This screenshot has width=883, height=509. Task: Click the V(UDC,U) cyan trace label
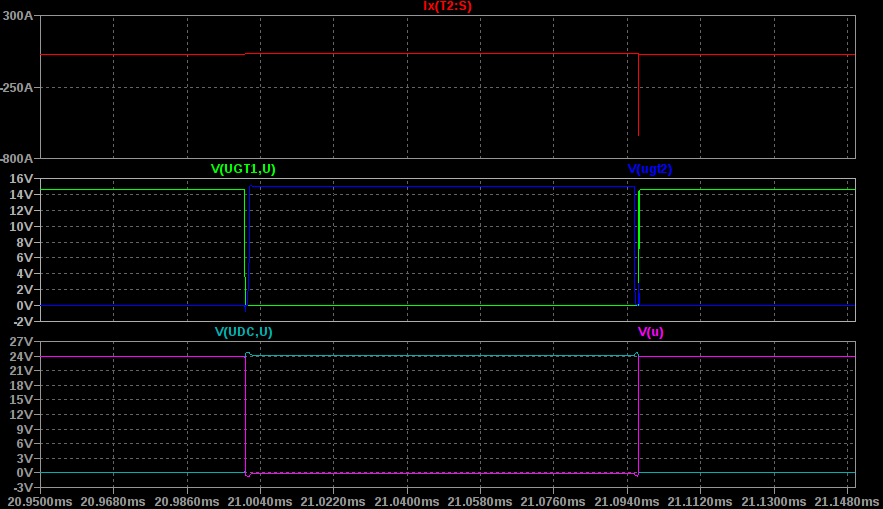(244, 332)
